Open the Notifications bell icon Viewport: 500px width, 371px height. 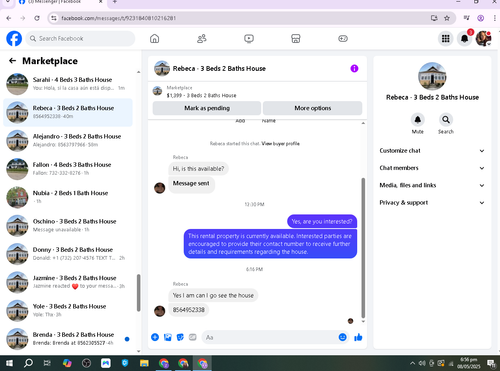point(464,39)
